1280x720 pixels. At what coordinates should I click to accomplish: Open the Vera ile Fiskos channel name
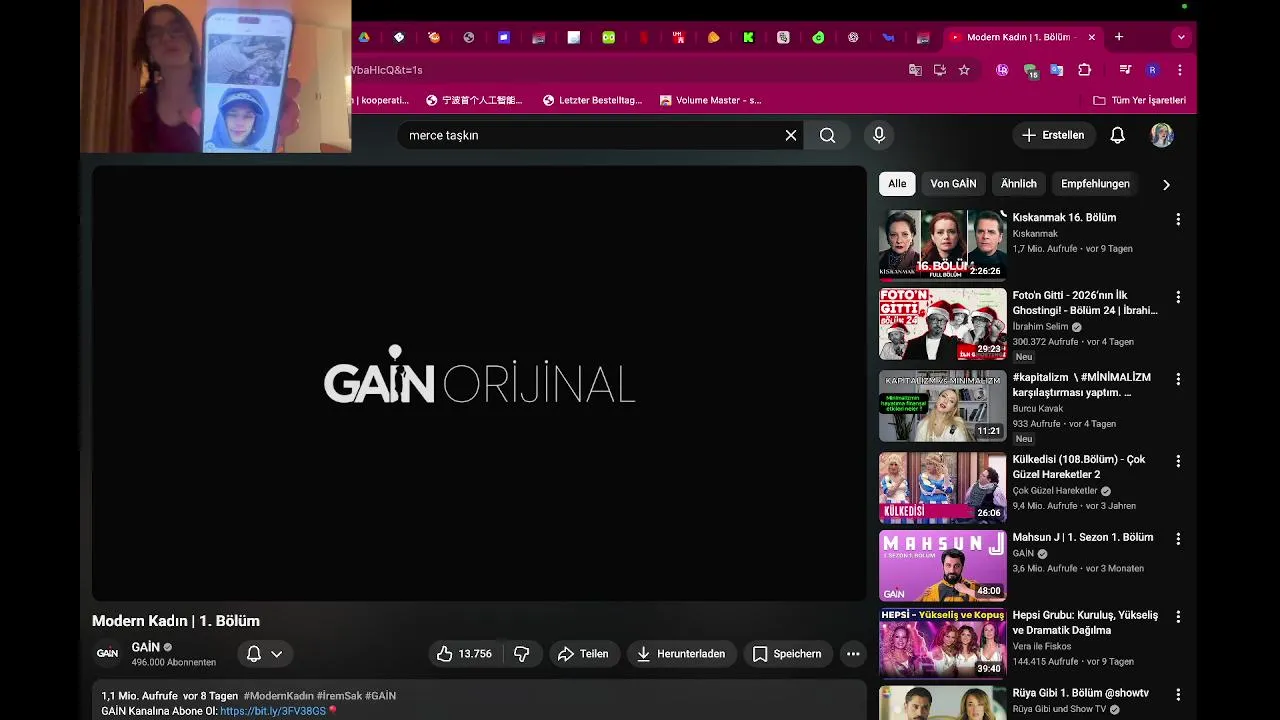[x=1044, y=647]
